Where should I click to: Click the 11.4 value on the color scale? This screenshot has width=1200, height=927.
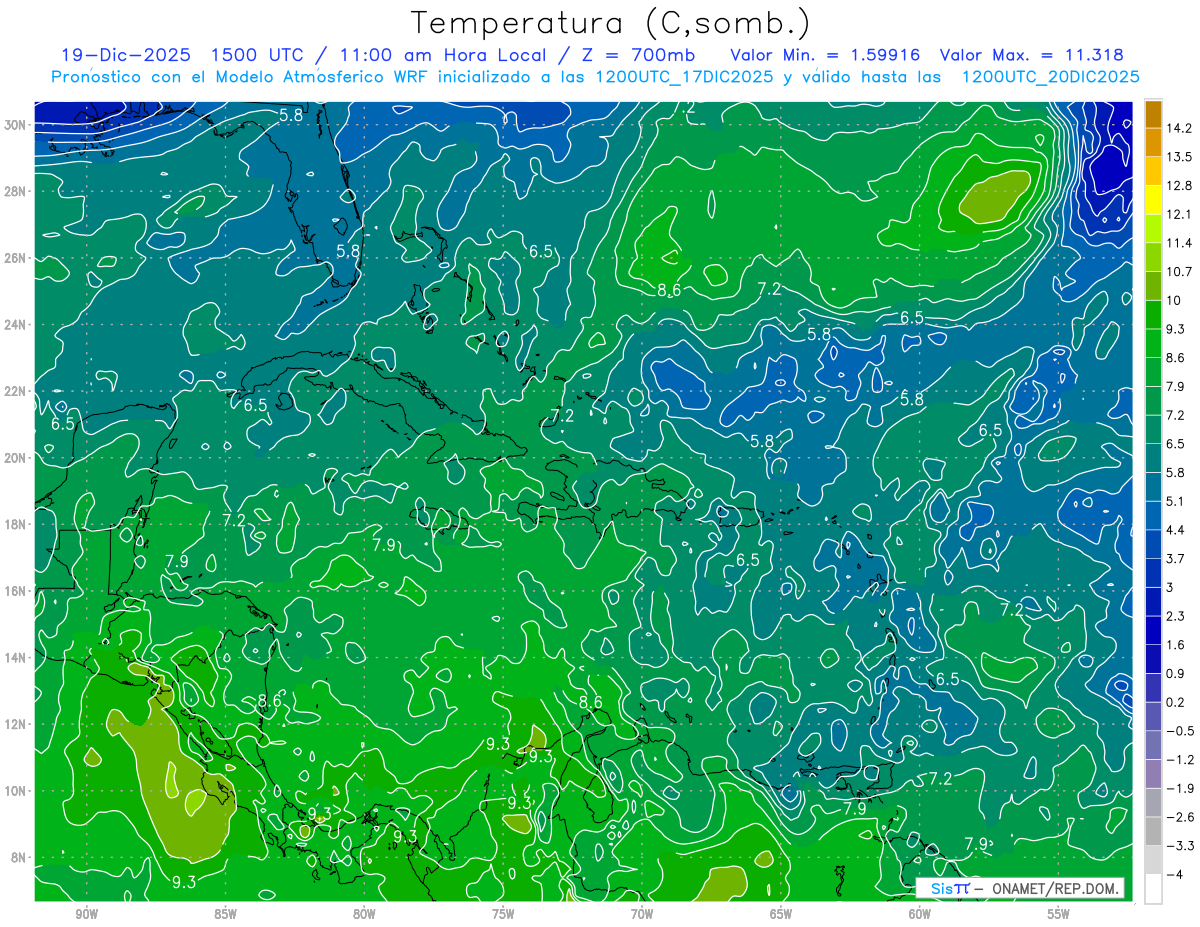tap(1181, 243)
